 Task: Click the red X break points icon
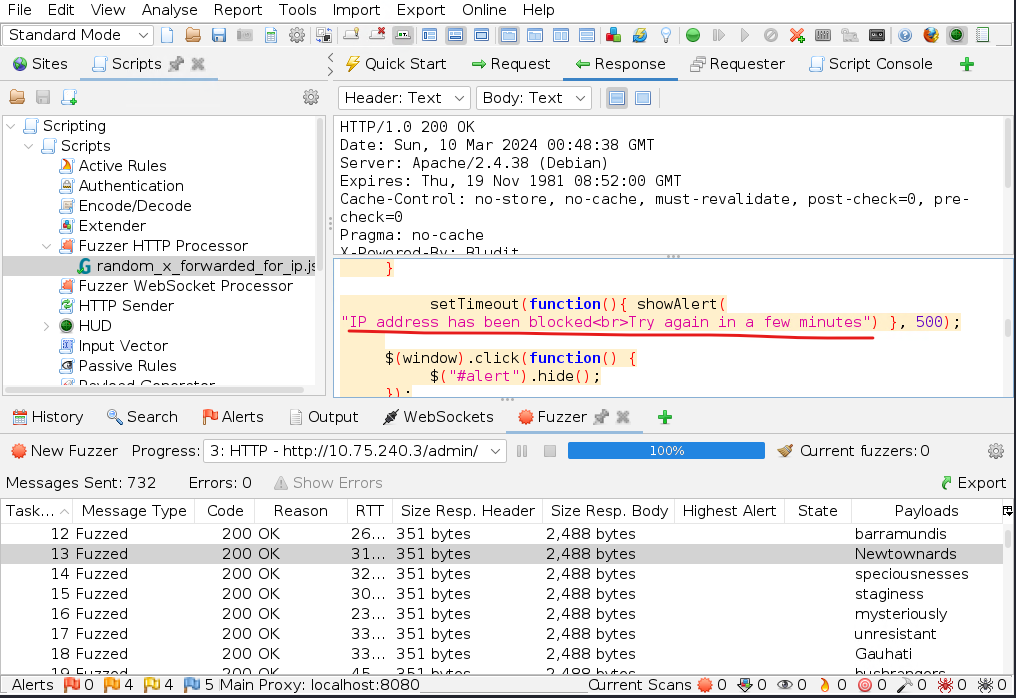coord(797,35)
